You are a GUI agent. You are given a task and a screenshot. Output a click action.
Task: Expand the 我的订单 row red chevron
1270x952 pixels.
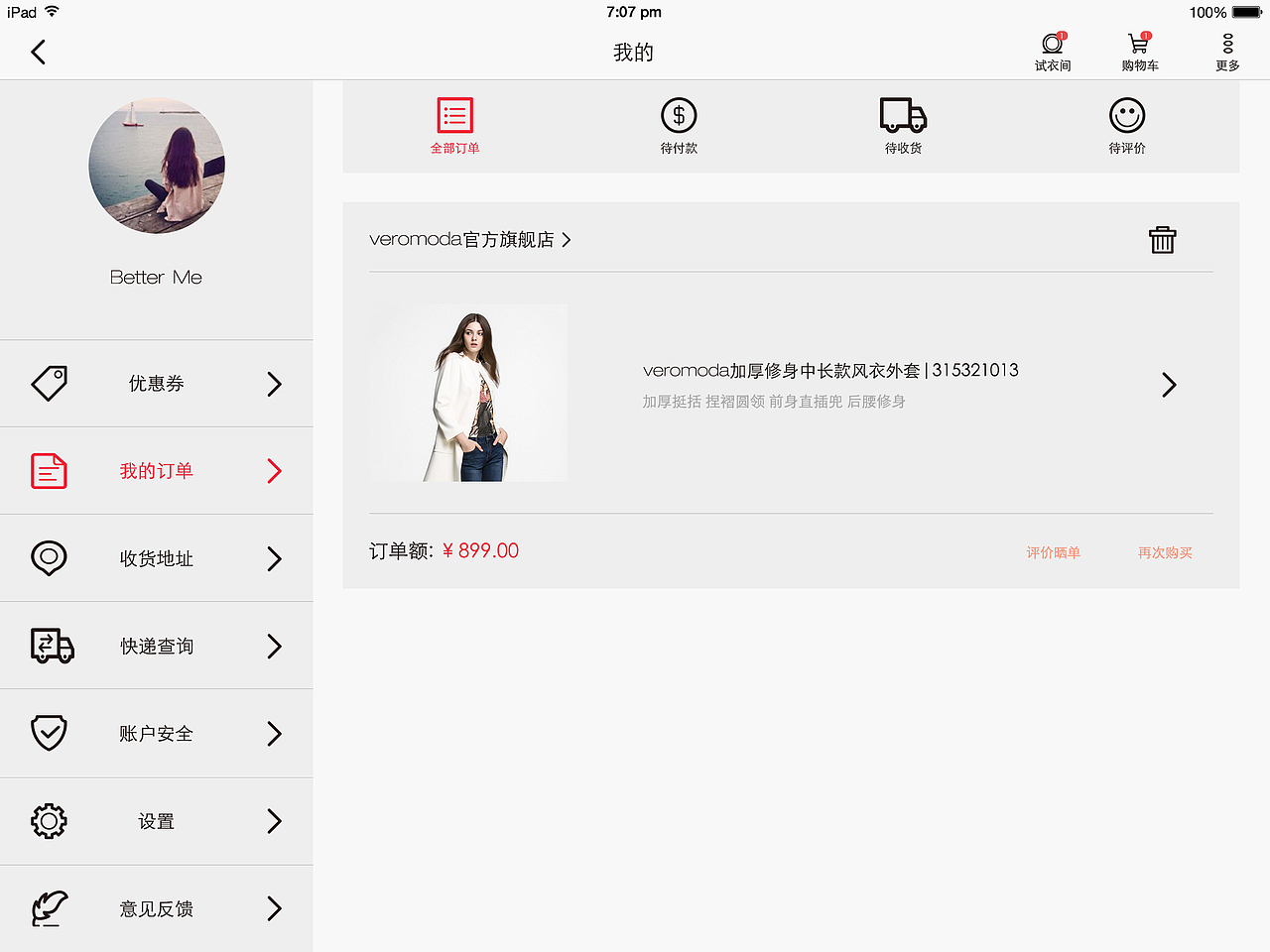click(x=275, y=471)
